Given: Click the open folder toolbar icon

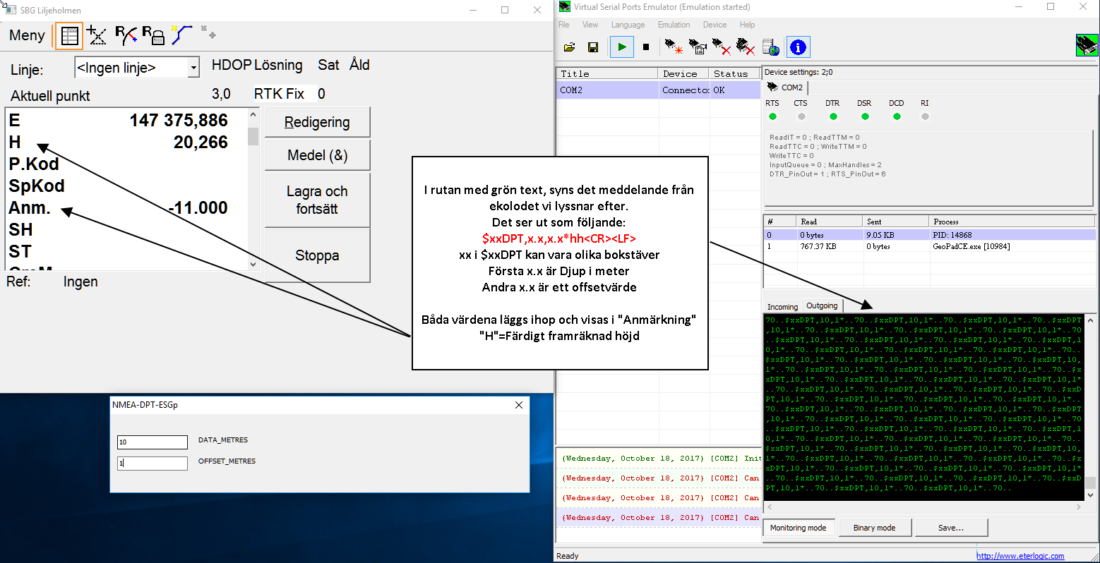Looking at the screenshot, I should 570,47.
